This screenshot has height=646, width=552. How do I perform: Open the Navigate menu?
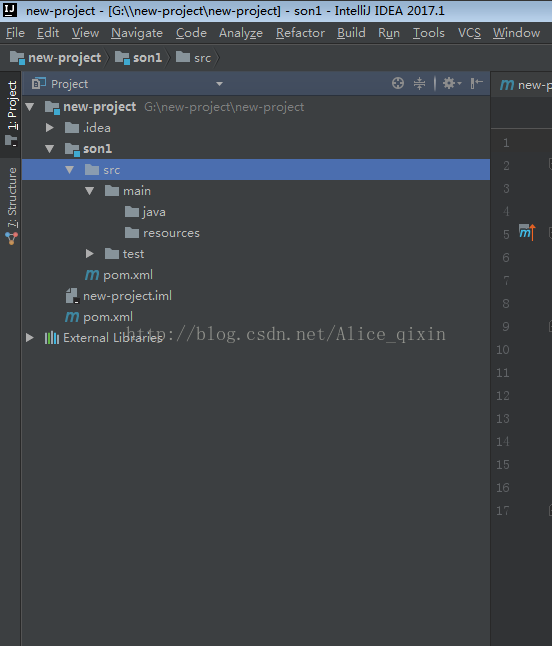click(x=137, y=33)
